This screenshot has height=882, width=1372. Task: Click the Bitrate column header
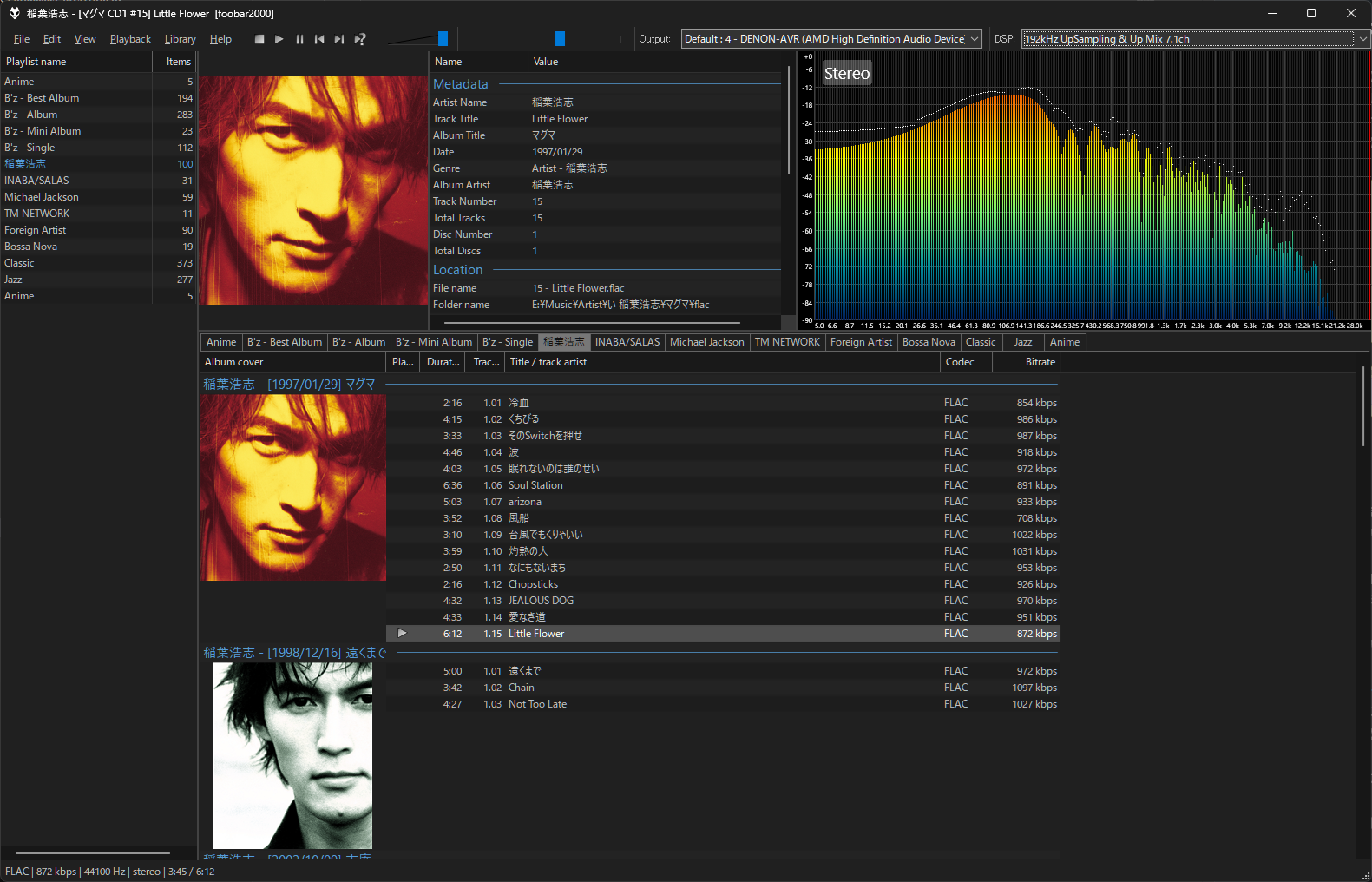point(1026,362)
